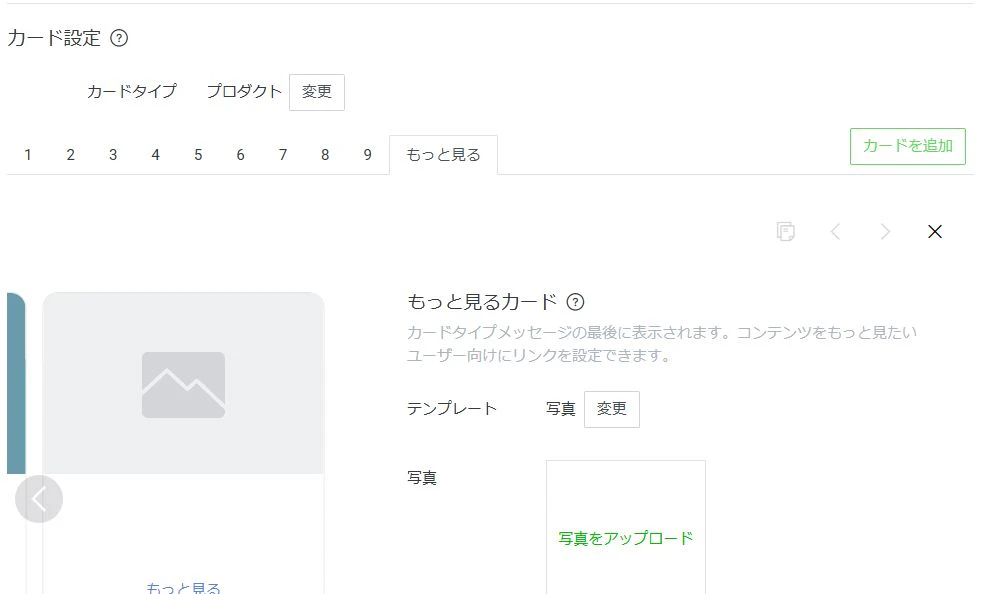This screenshot has width=988, height=594.
Task: Switch to card tab 8
Action: click(x=325, y=155)
